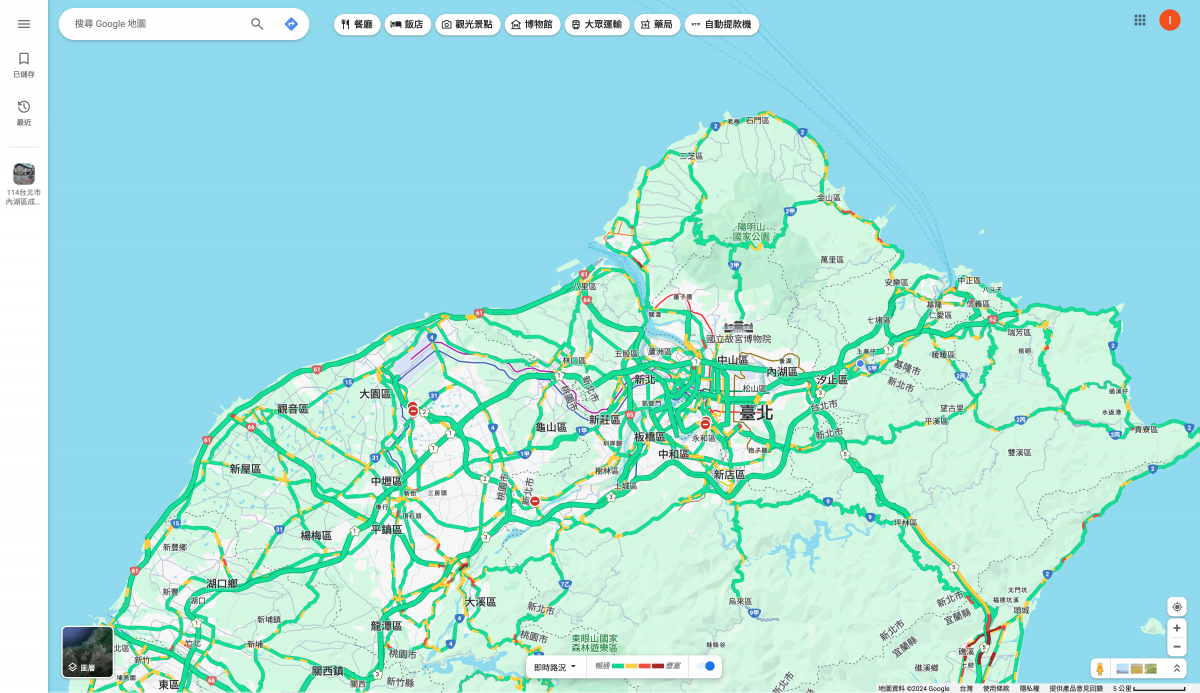Open the main hamburger menu
Screen dimensions: 1200x693
[24, 24]
